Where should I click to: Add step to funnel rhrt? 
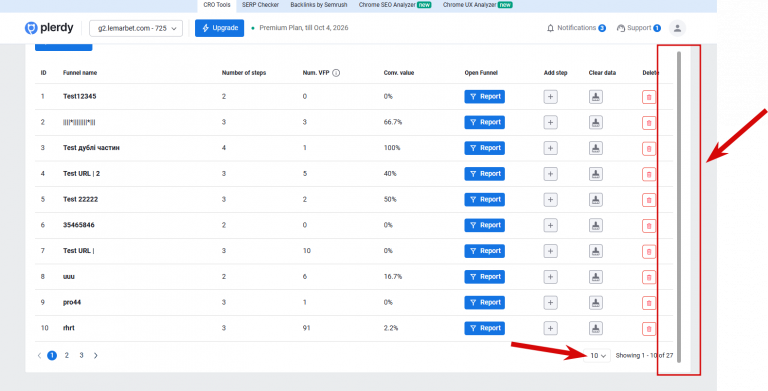(551, 328)
